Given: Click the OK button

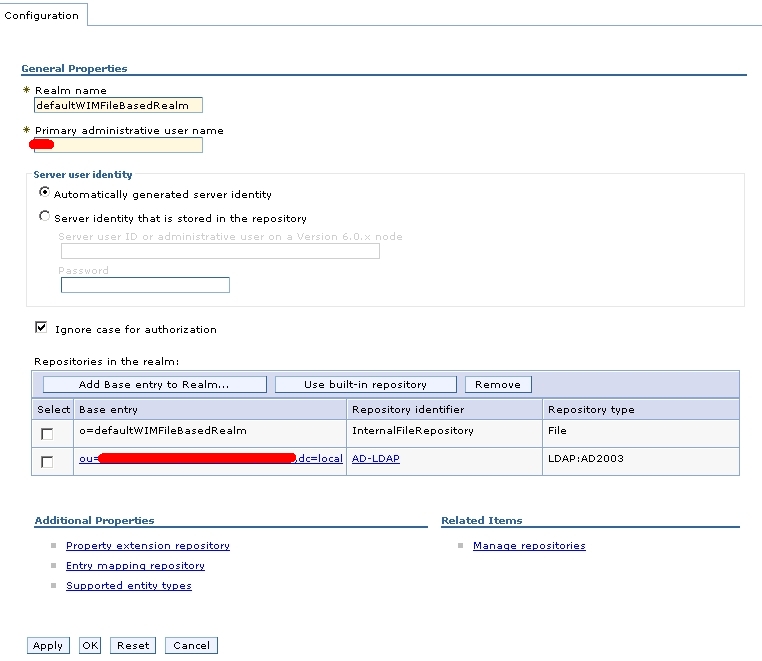Looking at the screenshot, I should click(x=90, y=645).
